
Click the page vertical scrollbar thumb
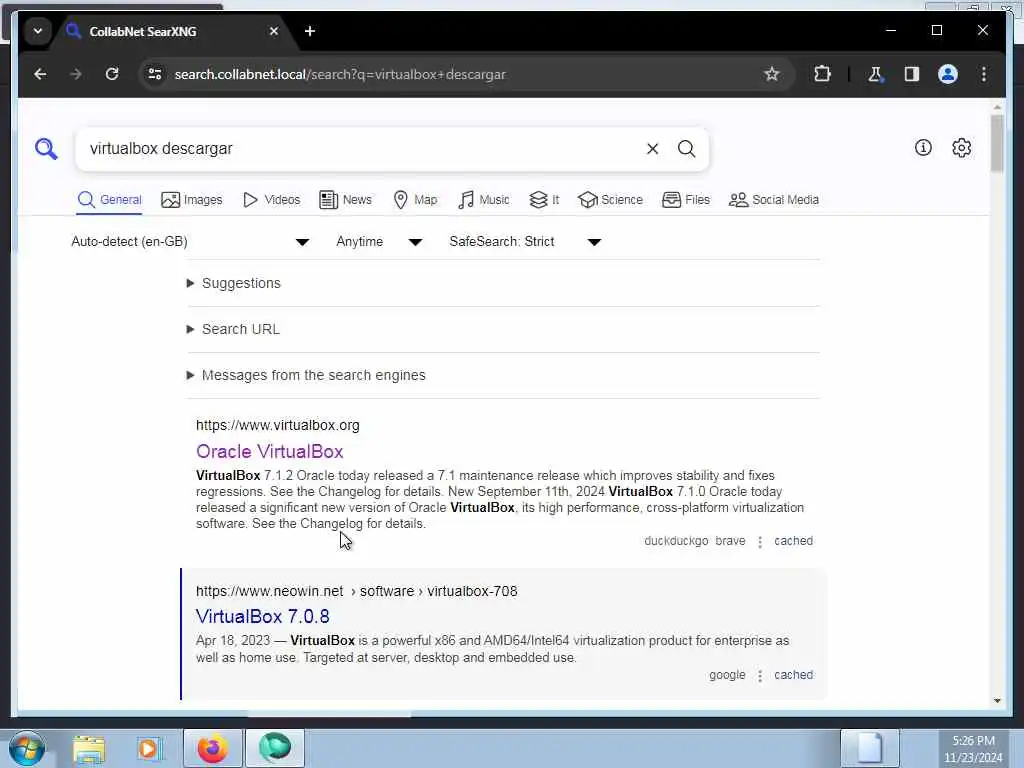[997, 144]
